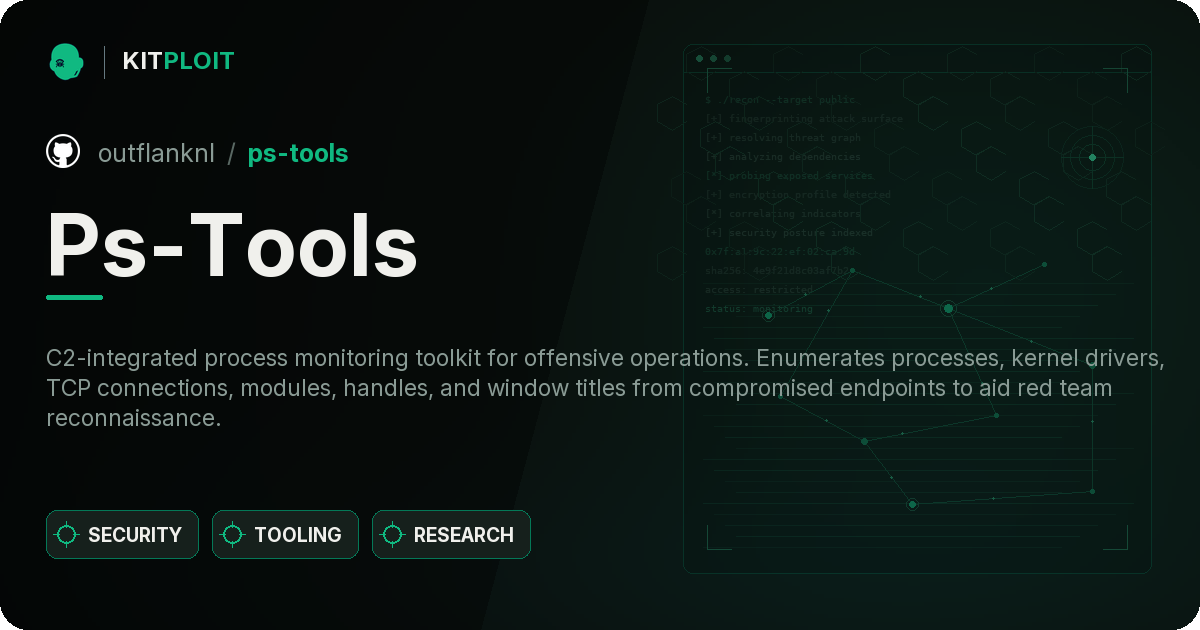Select the SECURITY tag badge

coord(122,535)
